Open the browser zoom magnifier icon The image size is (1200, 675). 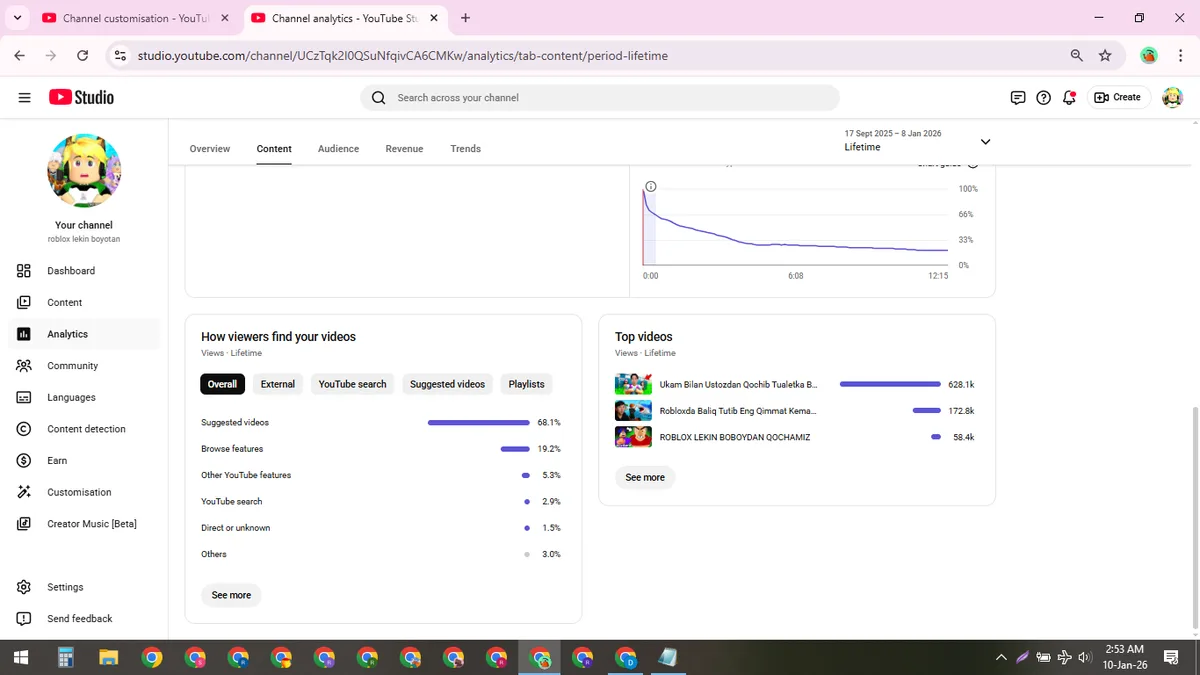pos(1077,56)
